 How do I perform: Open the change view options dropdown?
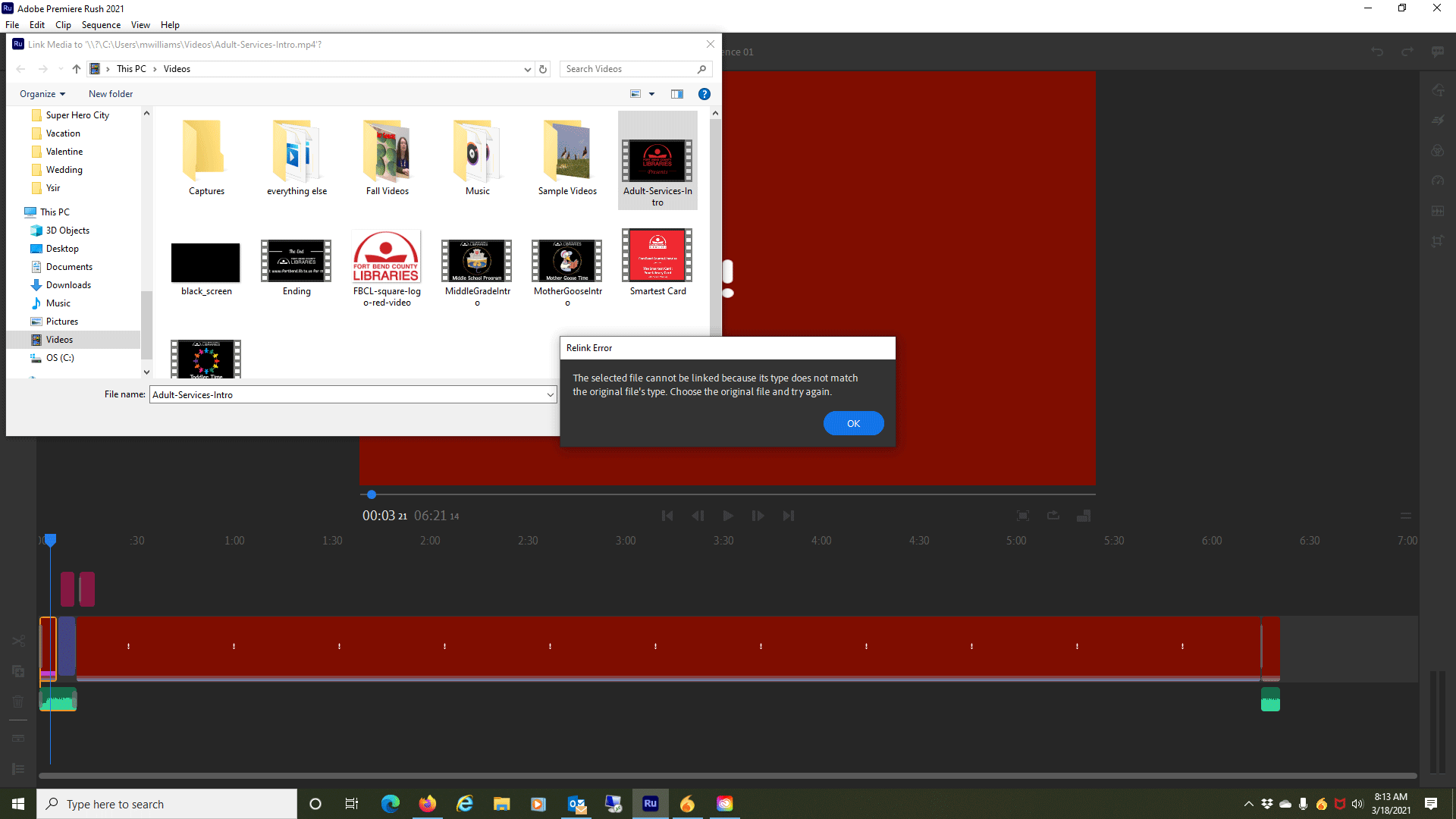point(651,94)
